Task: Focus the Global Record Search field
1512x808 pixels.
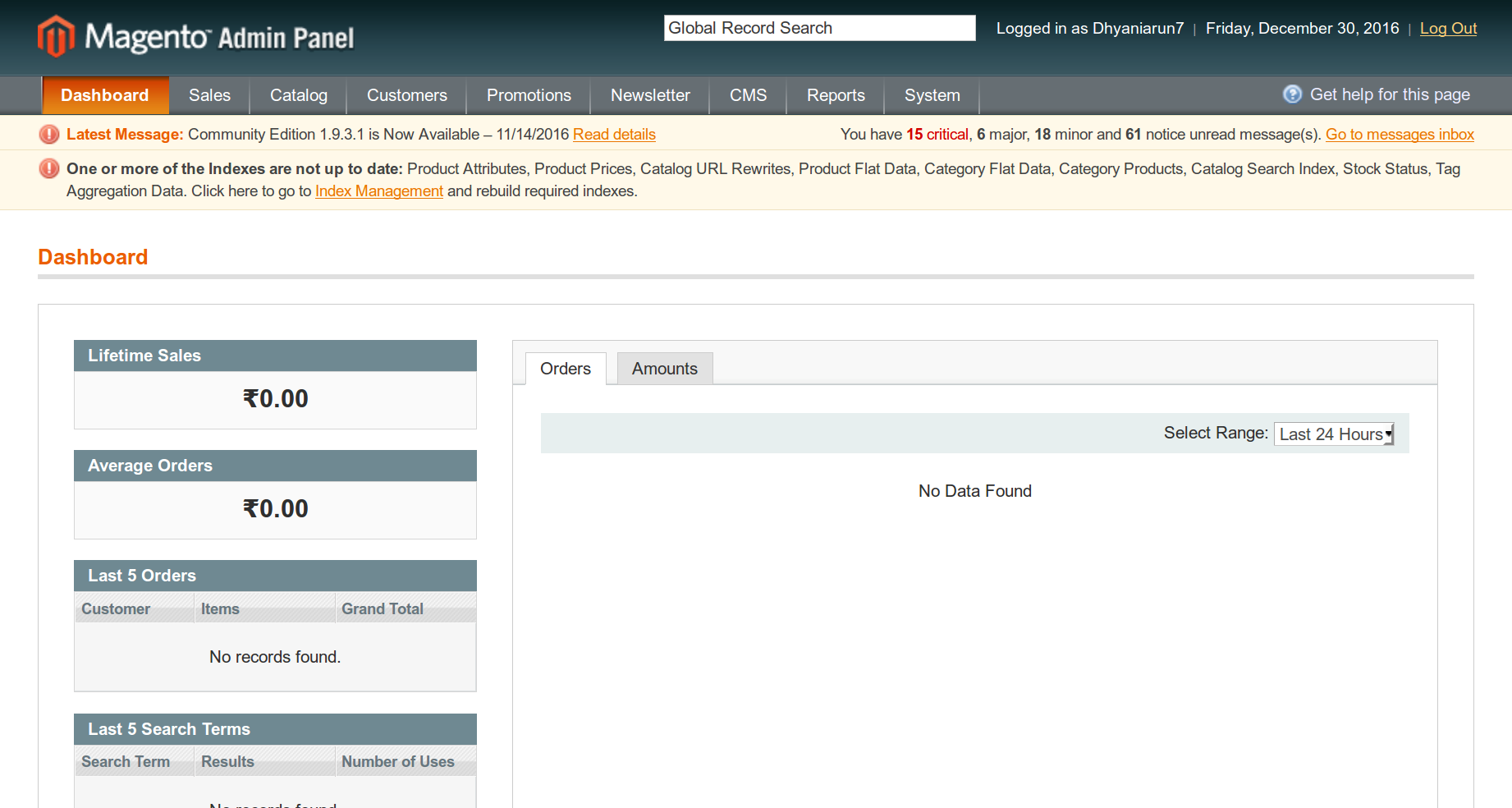Action: (819, 28)
